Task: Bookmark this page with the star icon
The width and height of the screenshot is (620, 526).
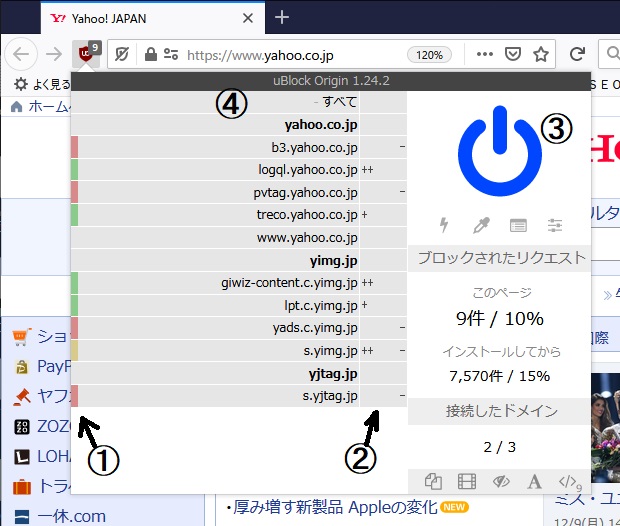Action: pyautogui.click(x=541, y=54)
